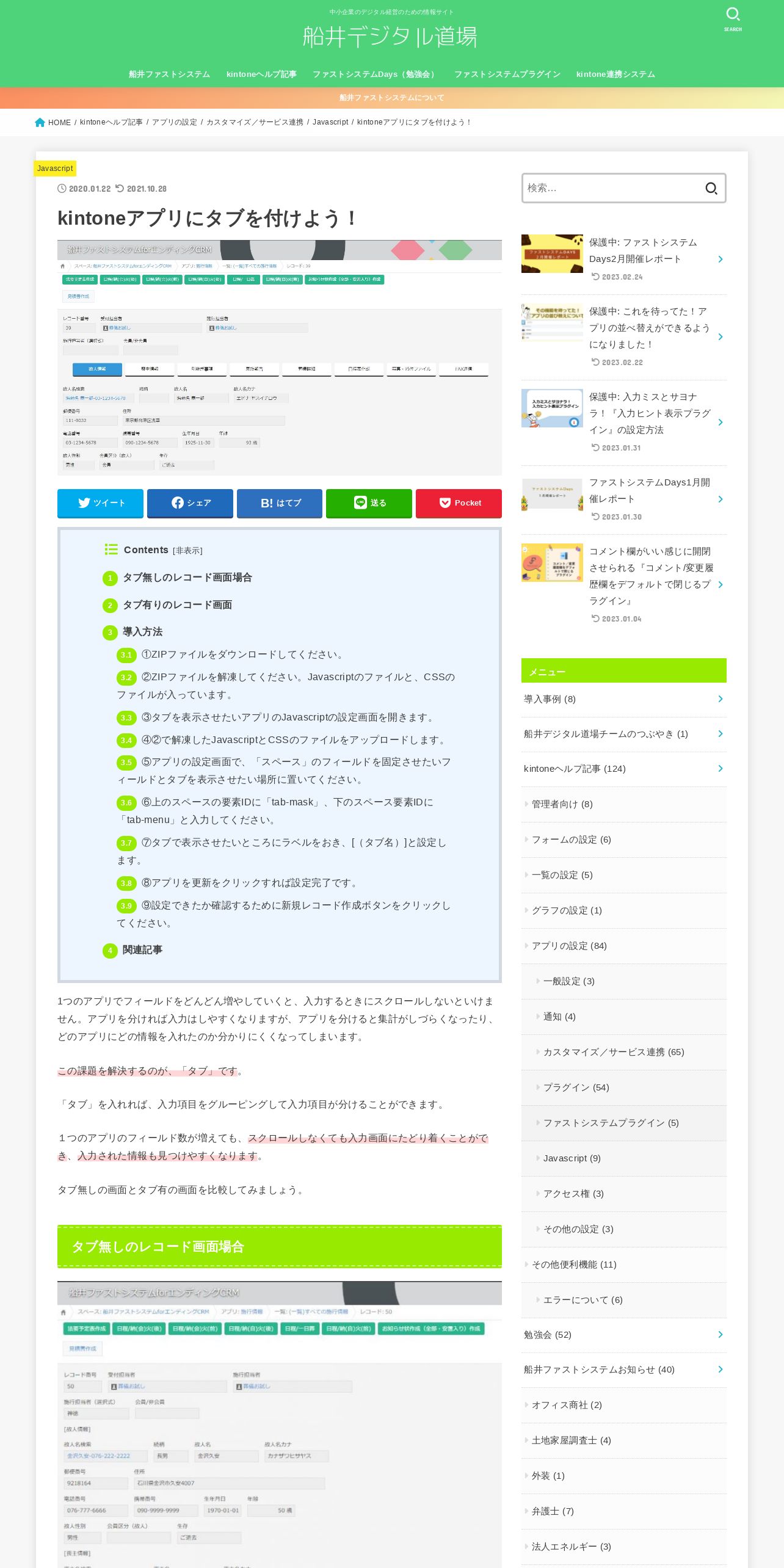Viewport: 784px width, 1568px height.
Task: Send article via LINE 送る button
Action: coord(369,503)
